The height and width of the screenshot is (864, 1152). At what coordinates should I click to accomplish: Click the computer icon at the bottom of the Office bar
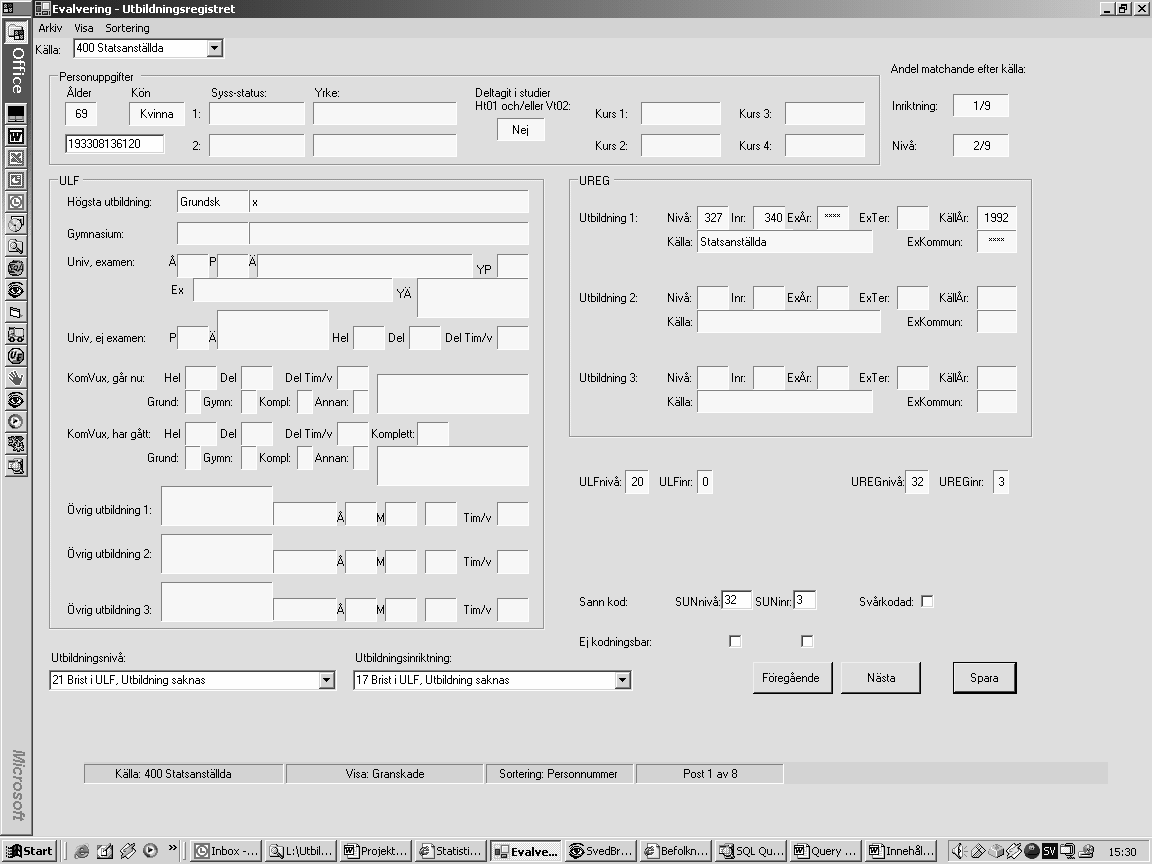[15, 466]
